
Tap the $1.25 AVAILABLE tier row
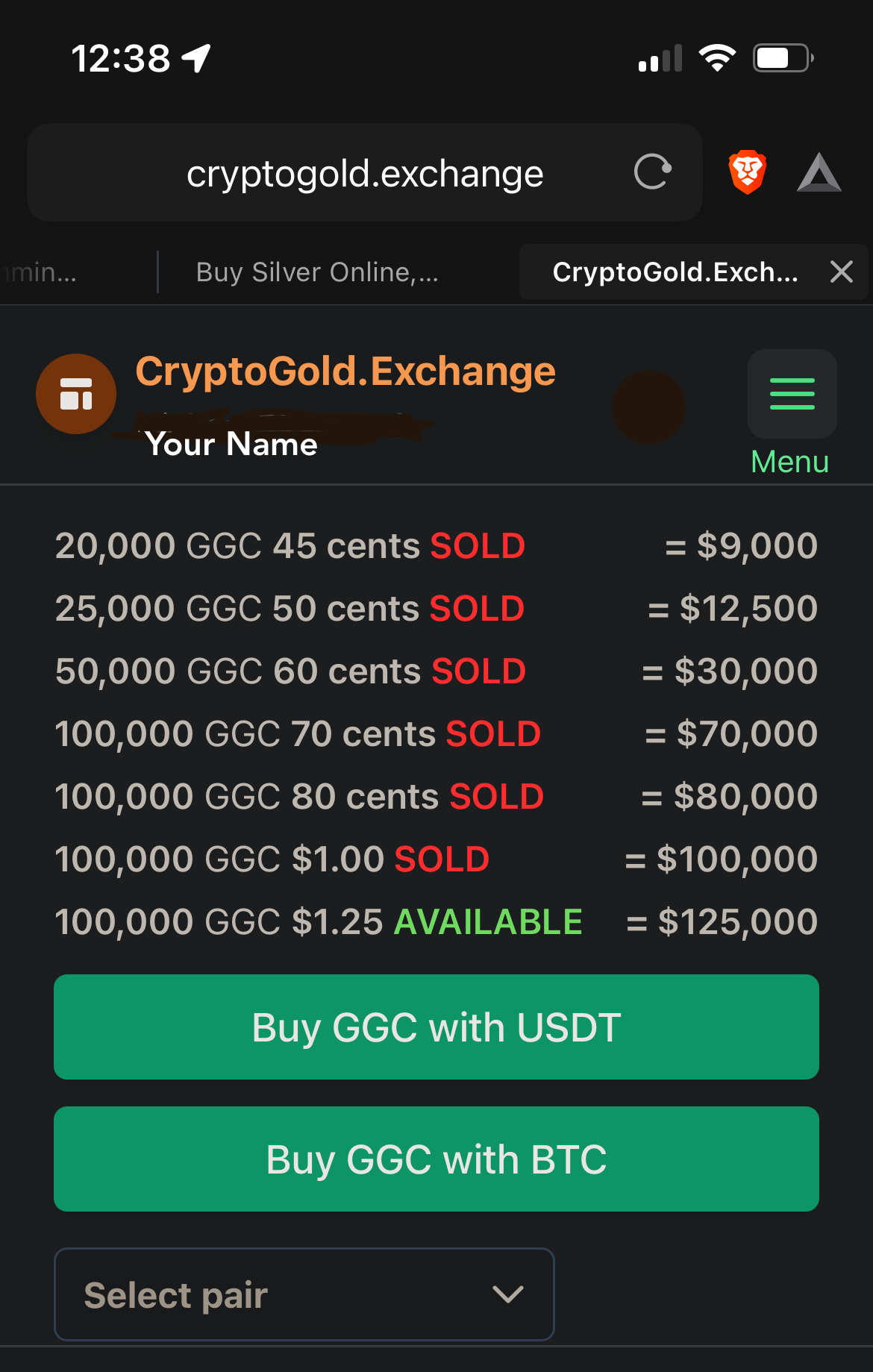[436, 921]
